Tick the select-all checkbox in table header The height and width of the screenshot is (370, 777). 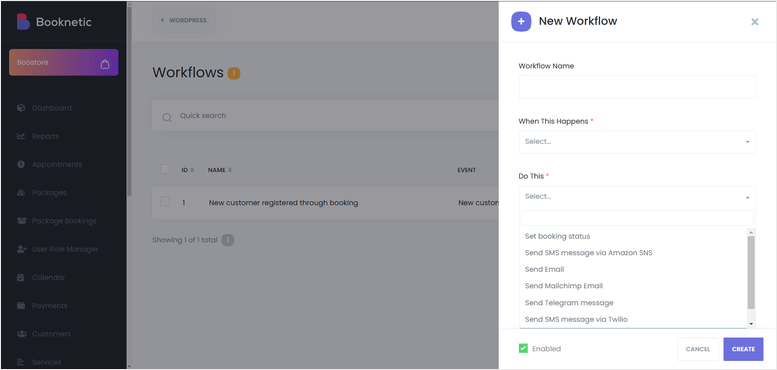click(166, 169)
